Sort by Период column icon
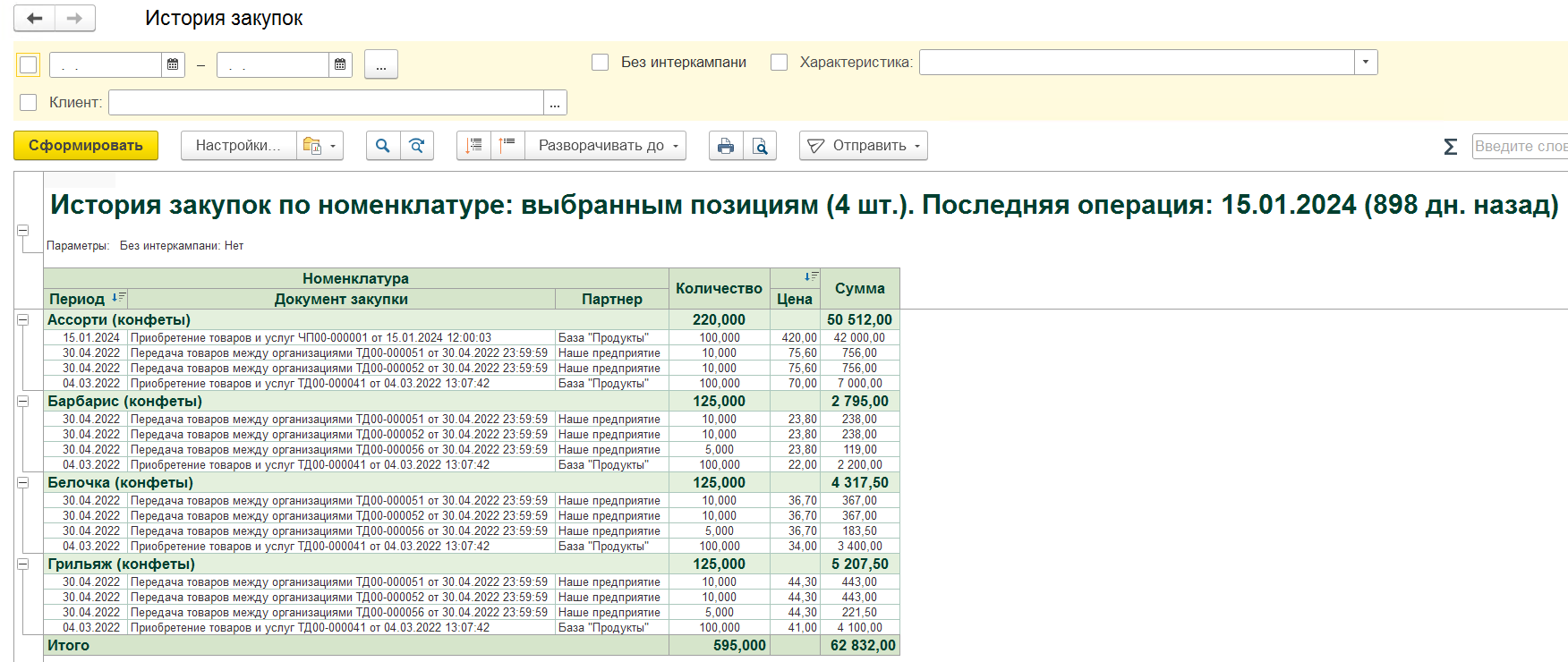Image resolution: width=1568 pixels, height=662 pixels. click(118, 297)
